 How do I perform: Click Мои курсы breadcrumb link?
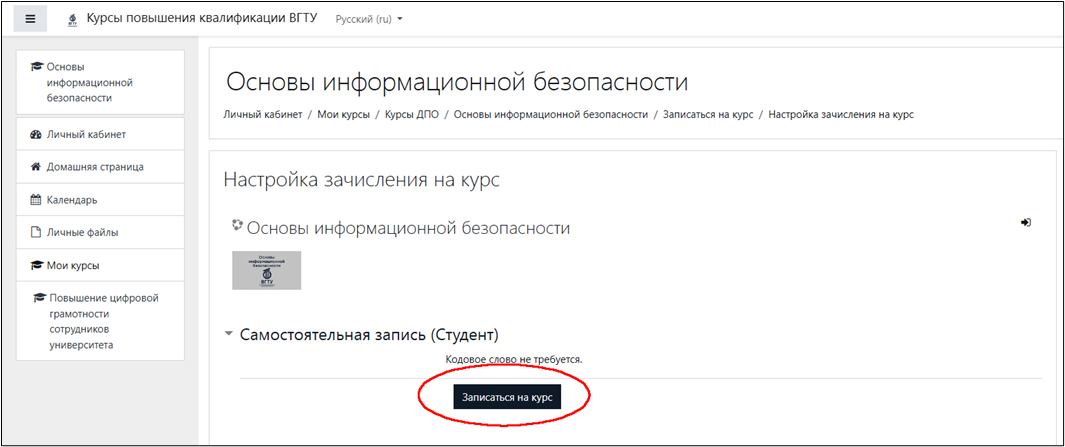click(343, 115)
